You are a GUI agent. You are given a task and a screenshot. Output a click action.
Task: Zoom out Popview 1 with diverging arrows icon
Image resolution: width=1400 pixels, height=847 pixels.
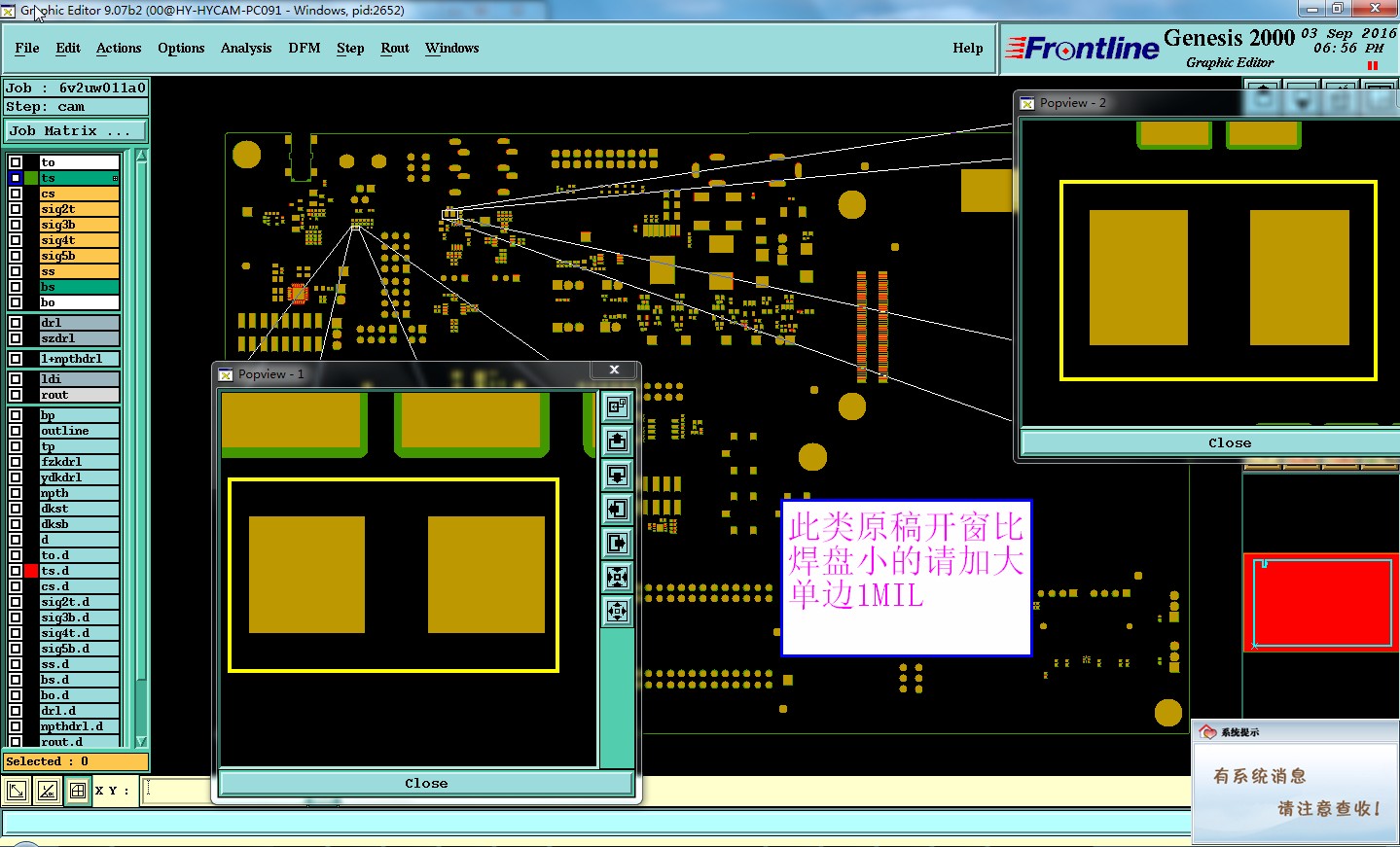617,612
